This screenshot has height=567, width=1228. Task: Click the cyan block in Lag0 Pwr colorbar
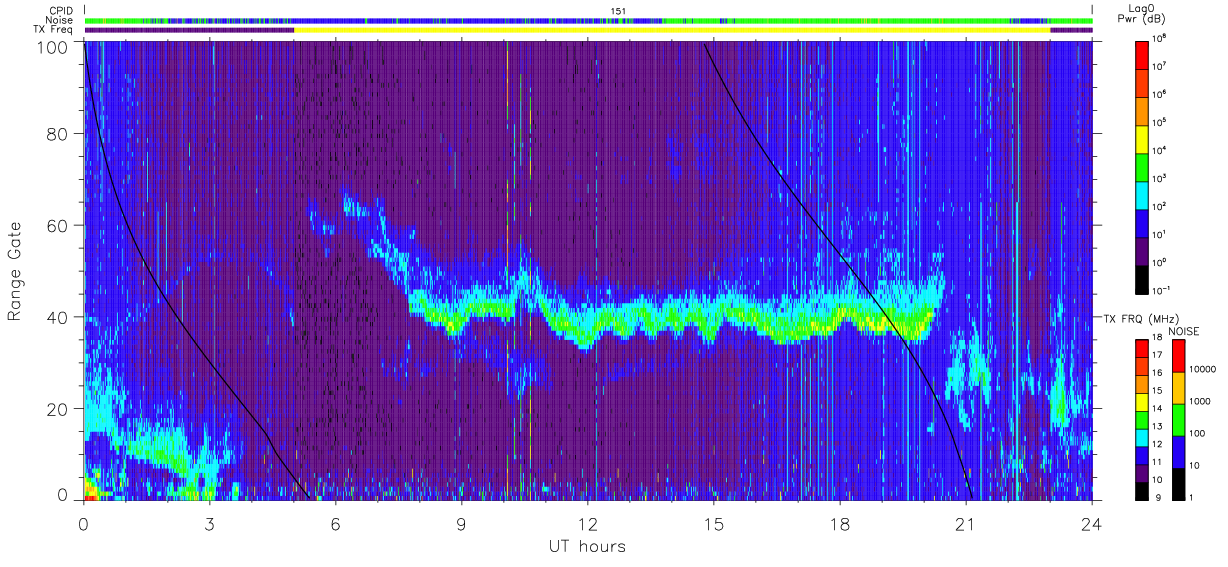click(x=1143, y=193)
